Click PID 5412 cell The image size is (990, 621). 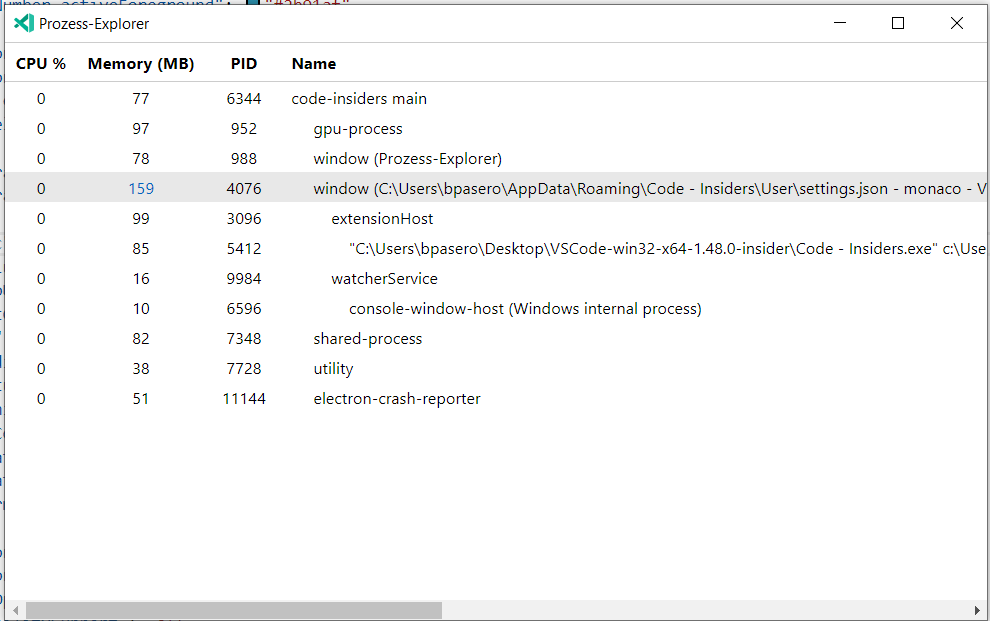click(x=244, y=249)
